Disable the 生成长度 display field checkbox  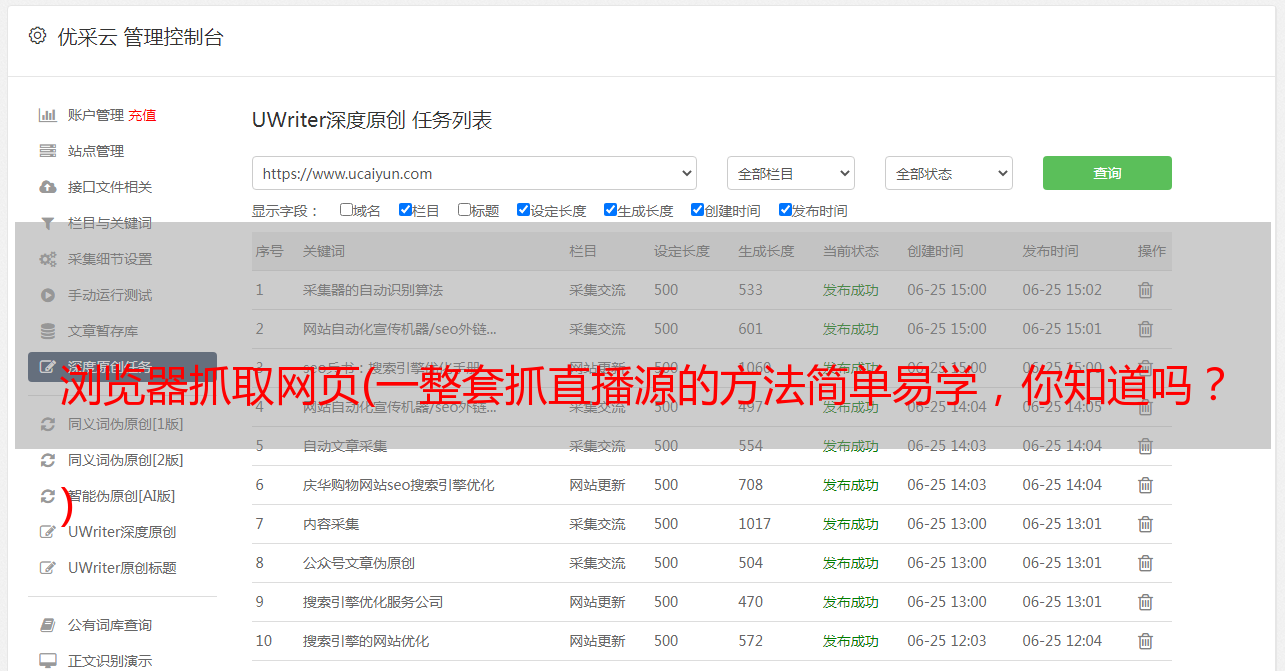click(610, 210)
